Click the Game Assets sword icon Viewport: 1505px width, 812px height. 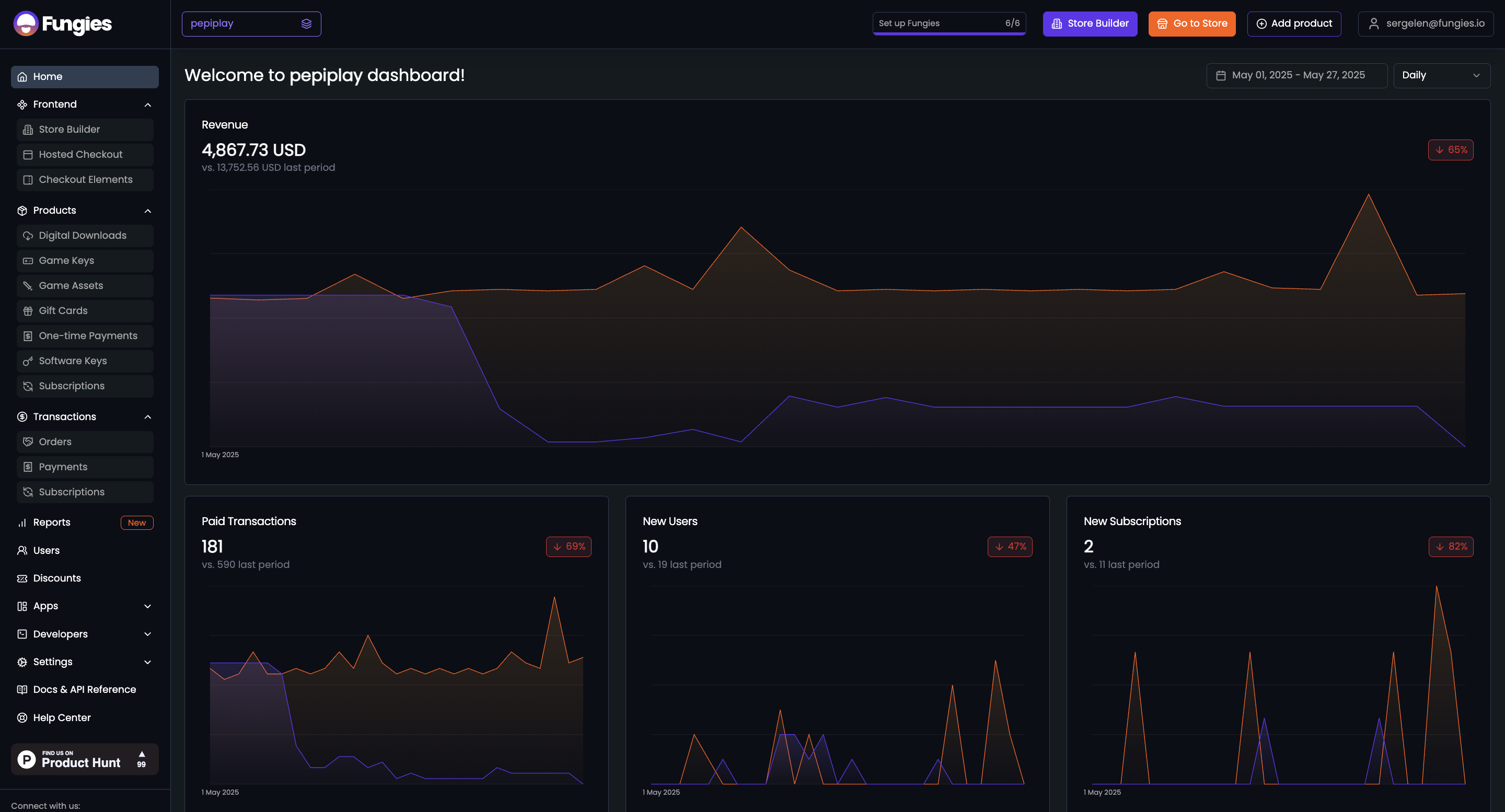28,286
